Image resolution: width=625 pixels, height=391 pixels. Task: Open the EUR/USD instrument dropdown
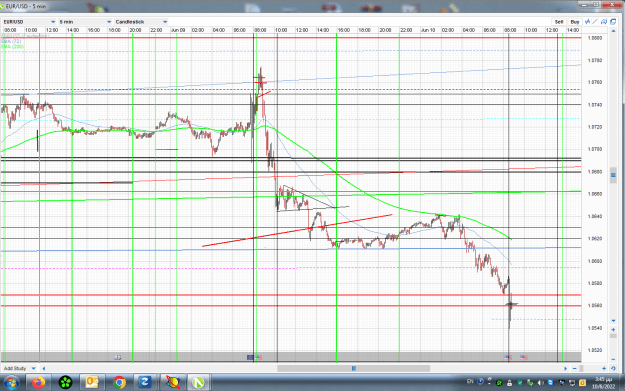[x=29, y=22]
